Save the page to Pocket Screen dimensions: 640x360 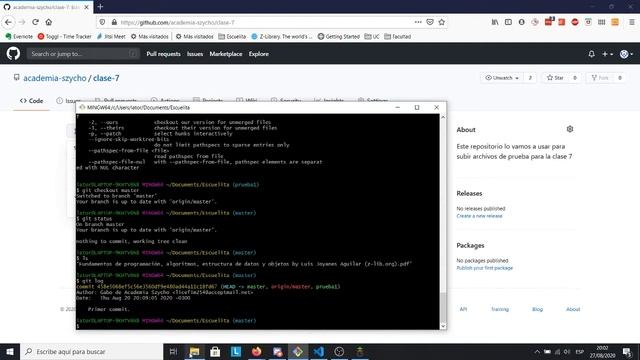tap(430, 22)
